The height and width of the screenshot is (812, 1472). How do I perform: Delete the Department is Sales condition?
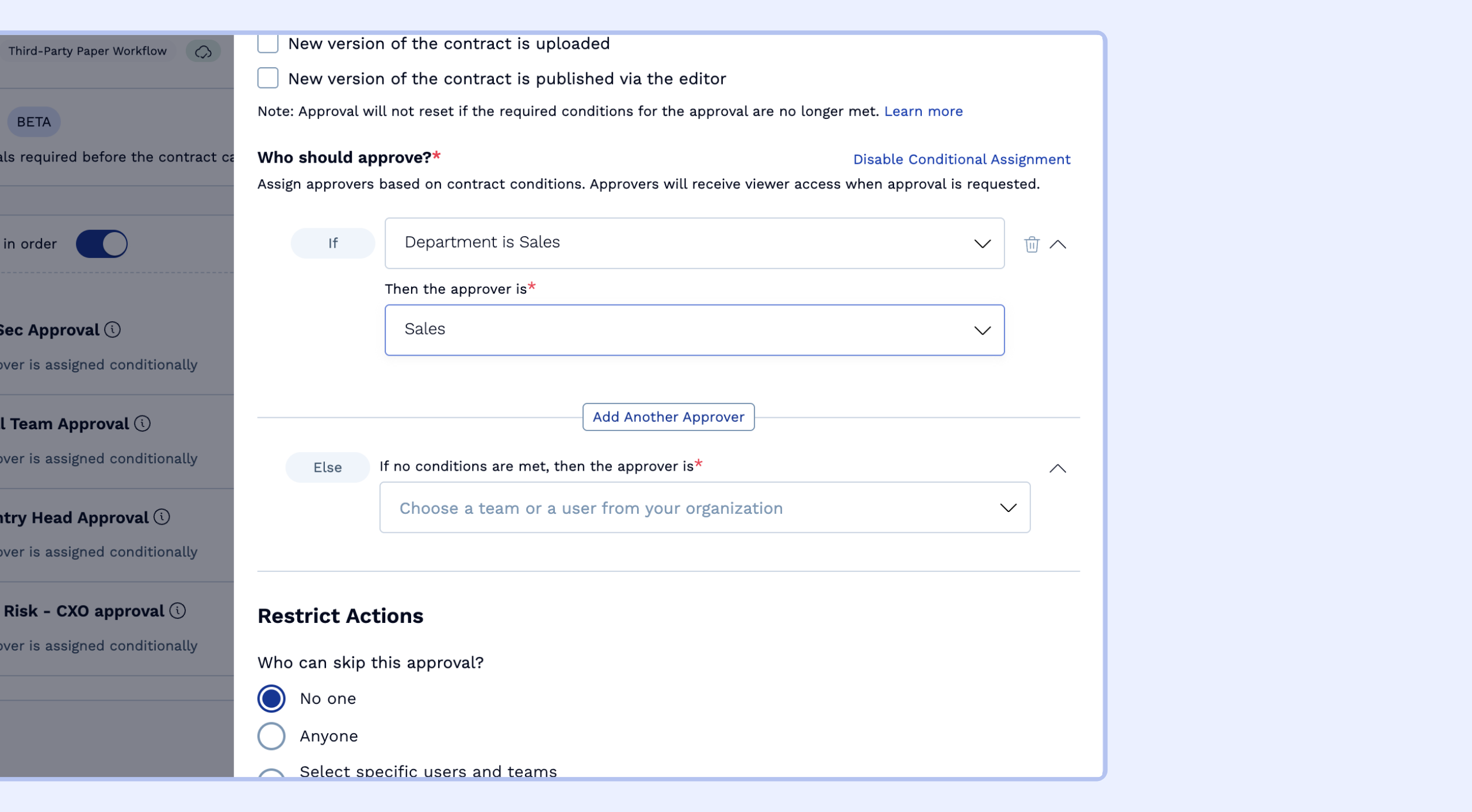[x=1032, y=244]
